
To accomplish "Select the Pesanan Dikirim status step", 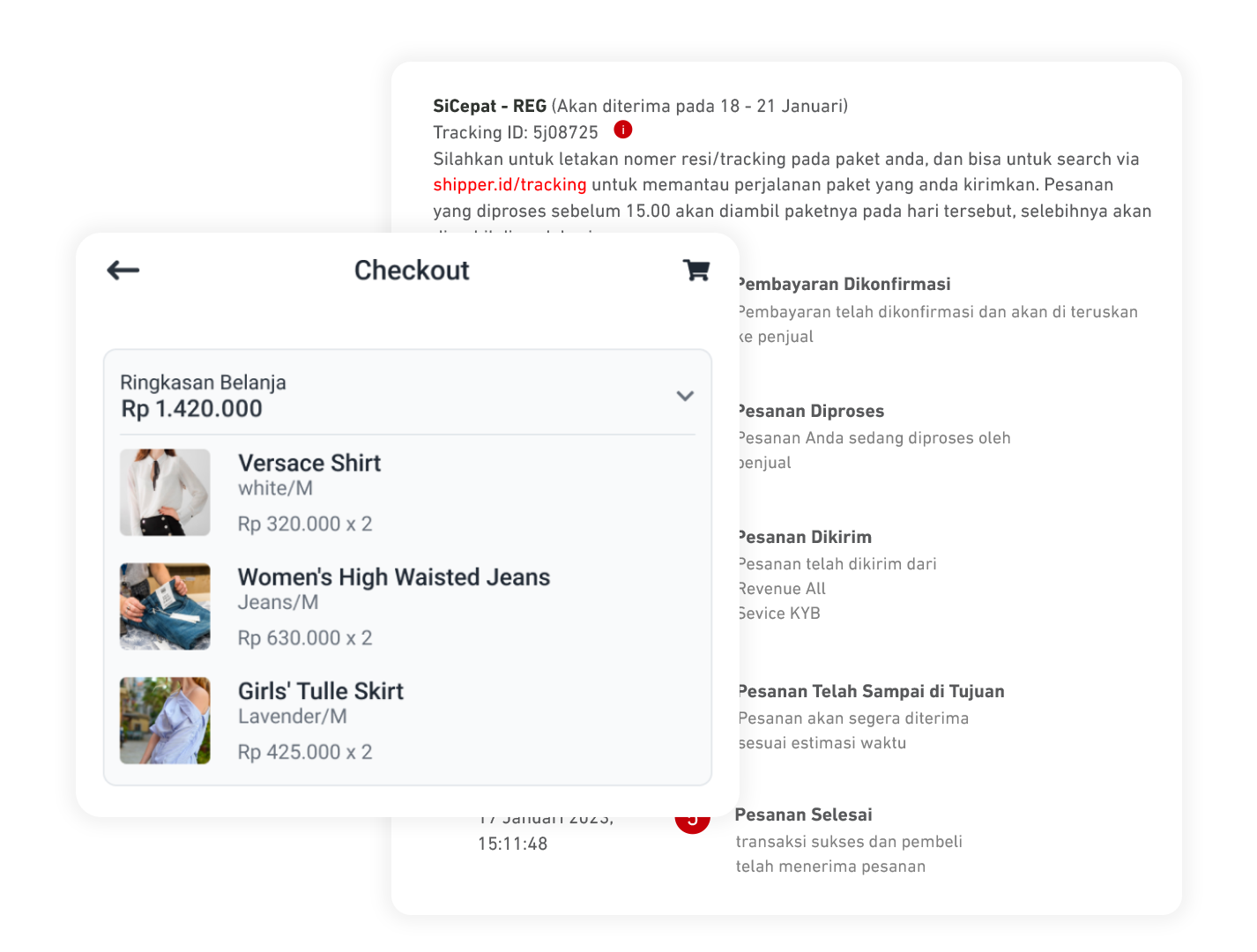I will [x=806, y=537].
